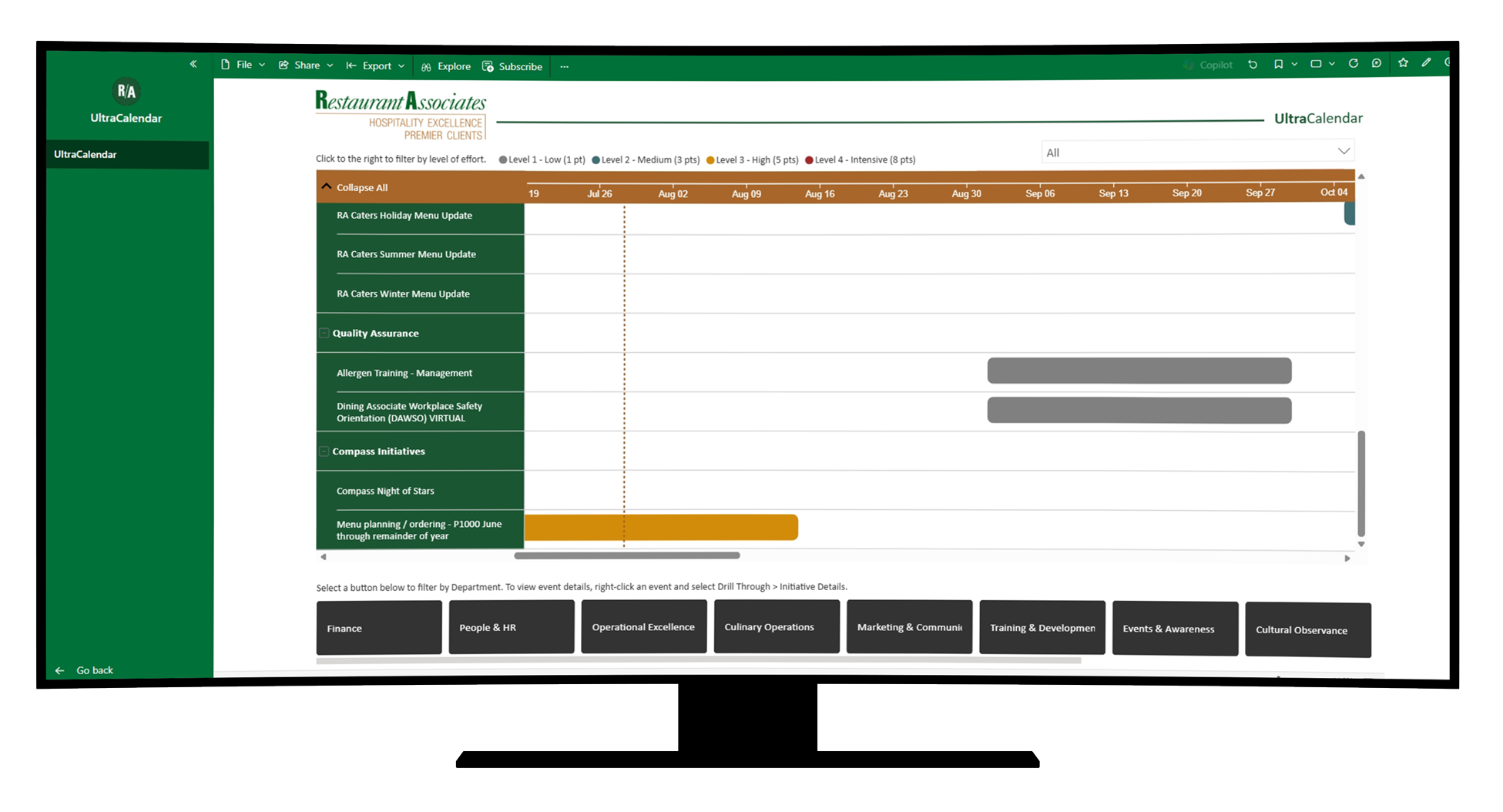
Task: Reset the report with the undo arrow icon
Action: click(1253, 65)
